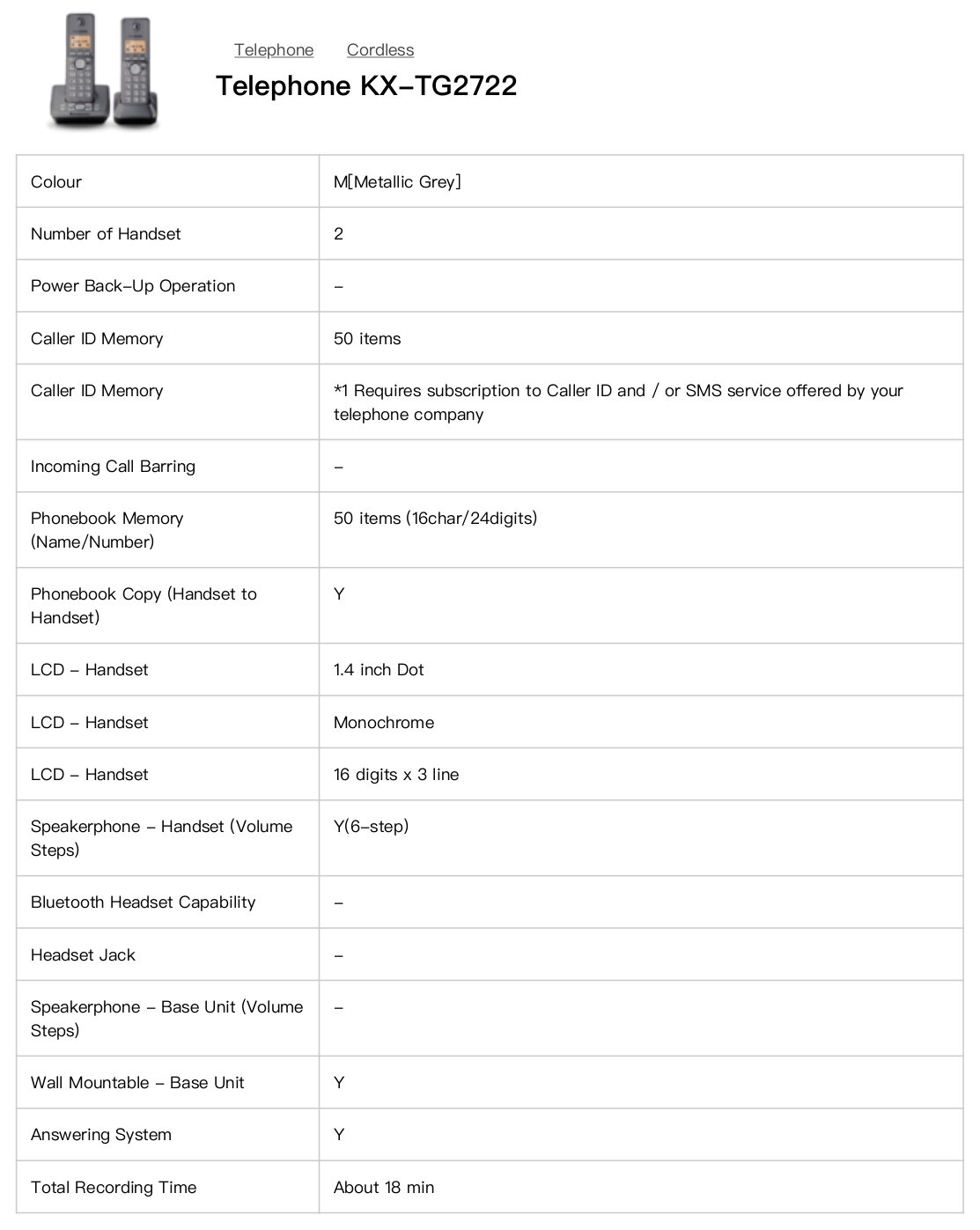Select the 16 digits x 3 line value
Screen dimensions: 980x1230
(396, 775)
